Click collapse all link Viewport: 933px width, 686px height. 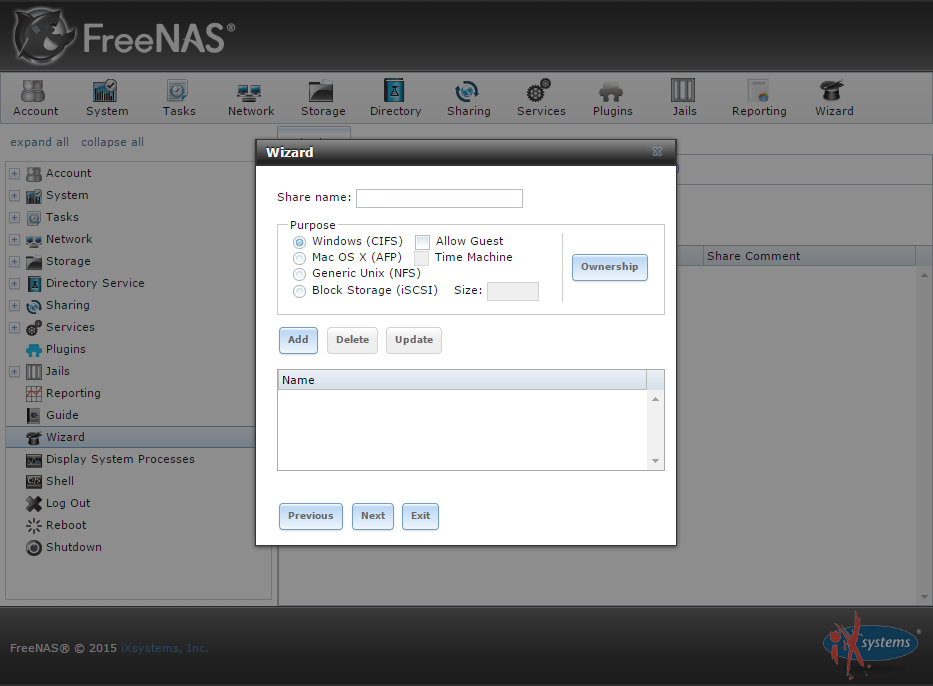pyautogui.click(x=112, y=142)
